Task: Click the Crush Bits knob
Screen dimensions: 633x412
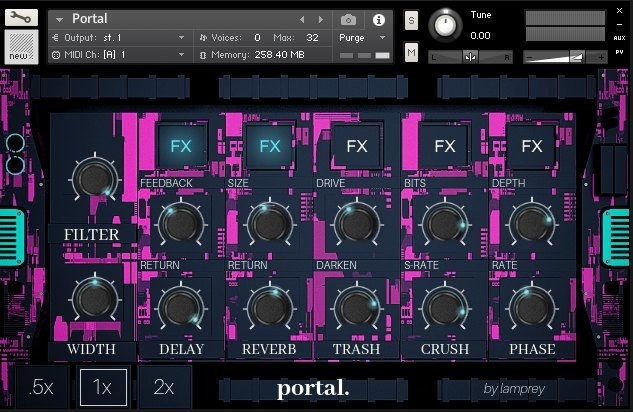Action: pyautogui.click(x=445, y=224)
